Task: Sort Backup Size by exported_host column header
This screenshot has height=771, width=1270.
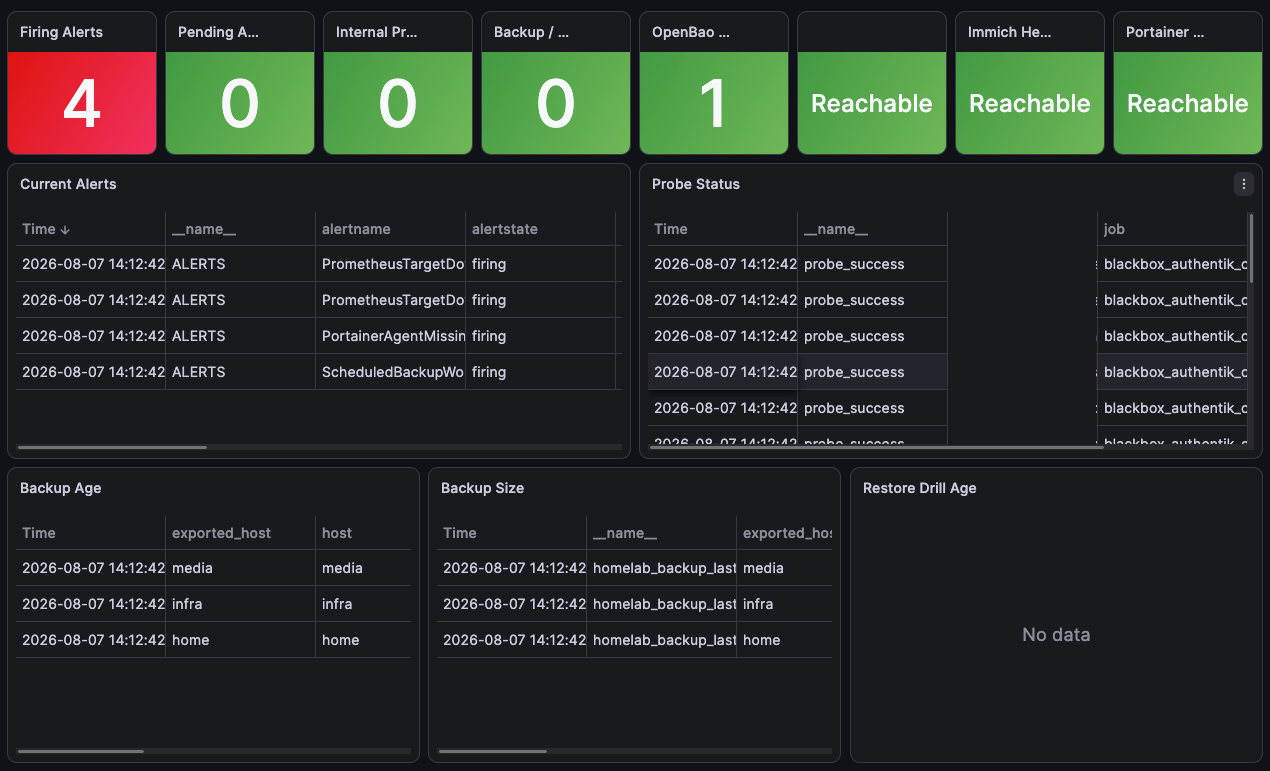Action: click(787, 533)
